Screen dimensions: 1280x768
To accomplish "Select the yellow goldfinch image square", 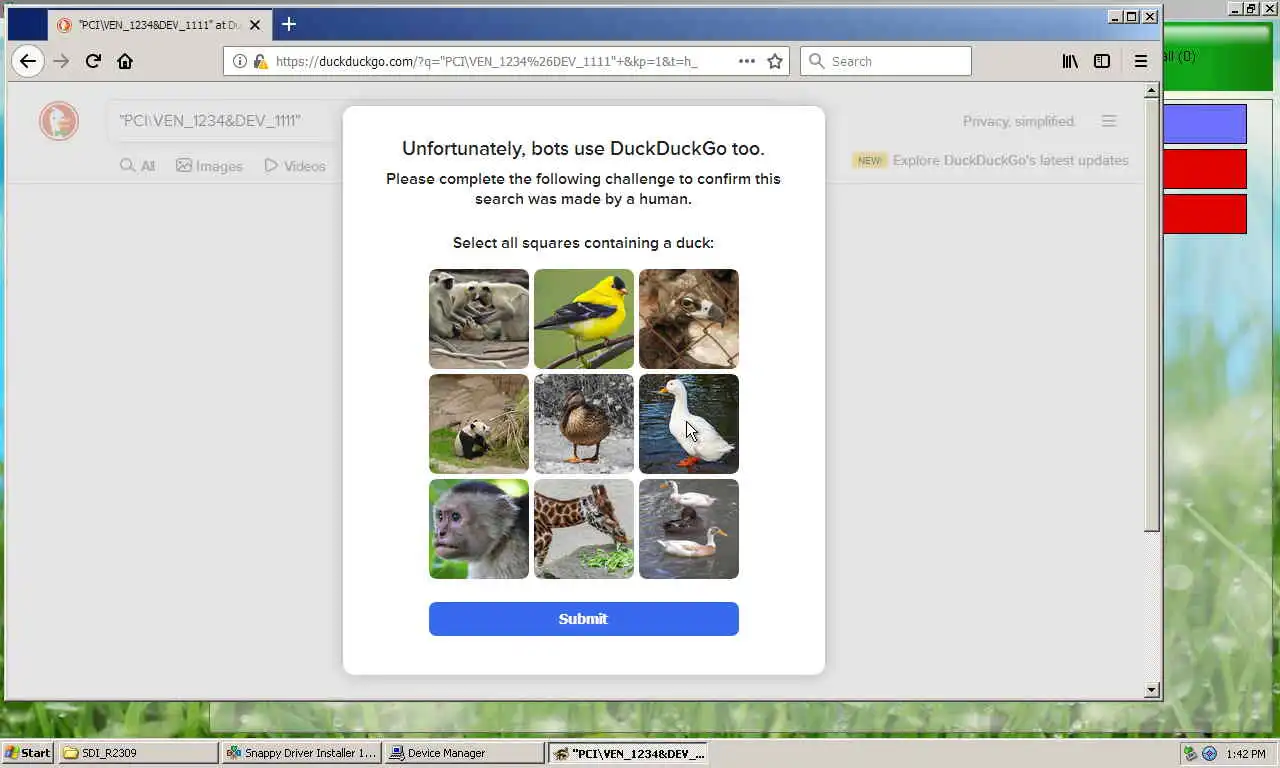I will tap(584, 319).
